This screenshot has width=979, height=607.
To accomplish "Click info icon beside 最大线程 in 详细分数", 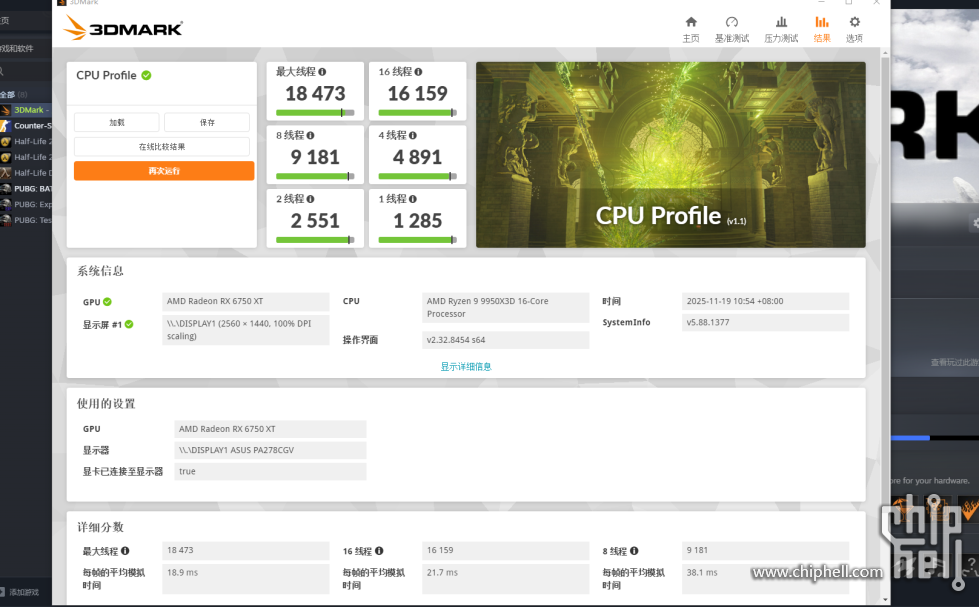I will coord(125,551).
